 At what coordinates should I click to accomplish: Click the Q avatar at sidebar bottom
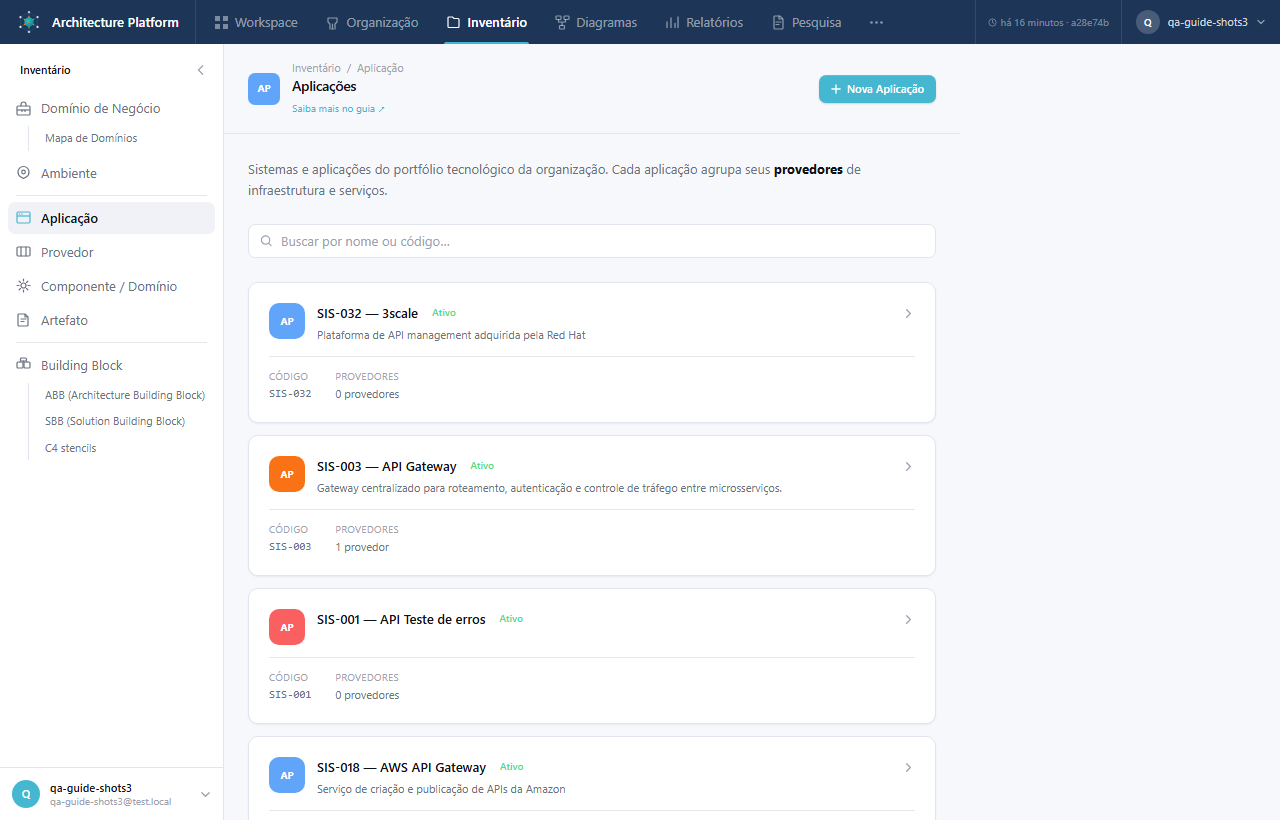pyautogui.click(x=26, y=794)
